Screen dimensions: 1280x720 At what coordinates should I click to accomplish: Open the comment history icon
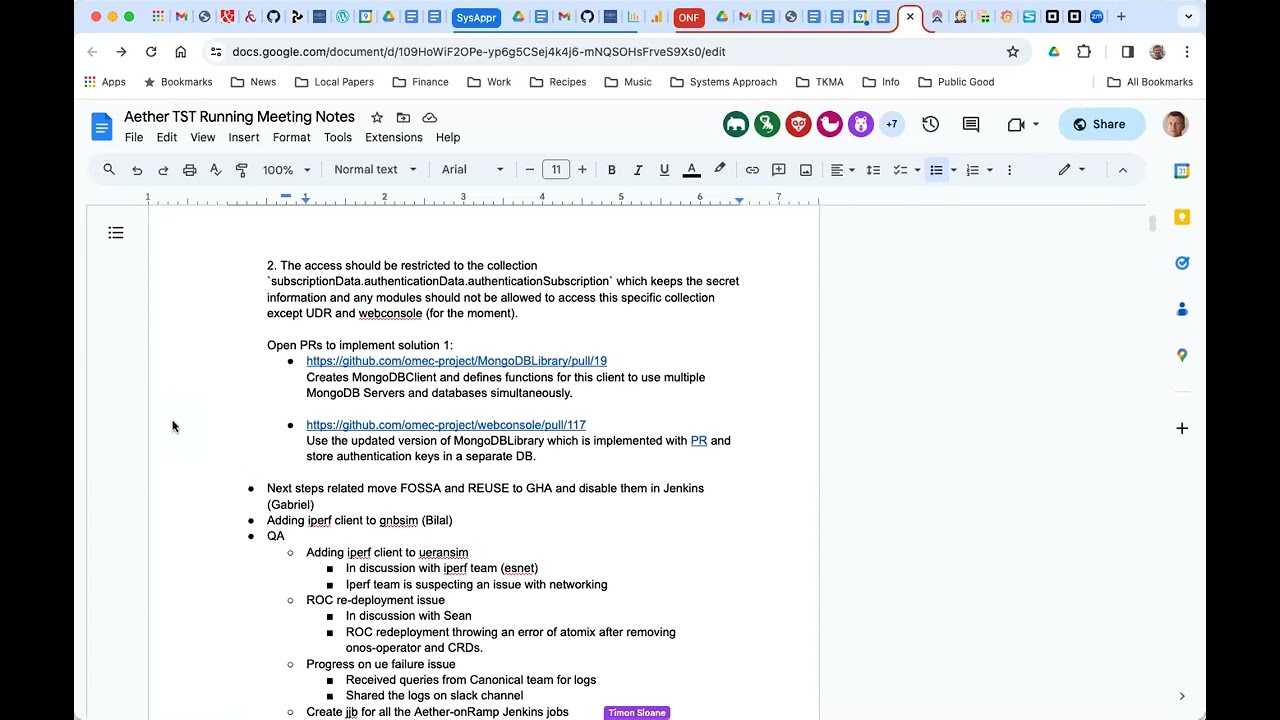click(971, 124)
